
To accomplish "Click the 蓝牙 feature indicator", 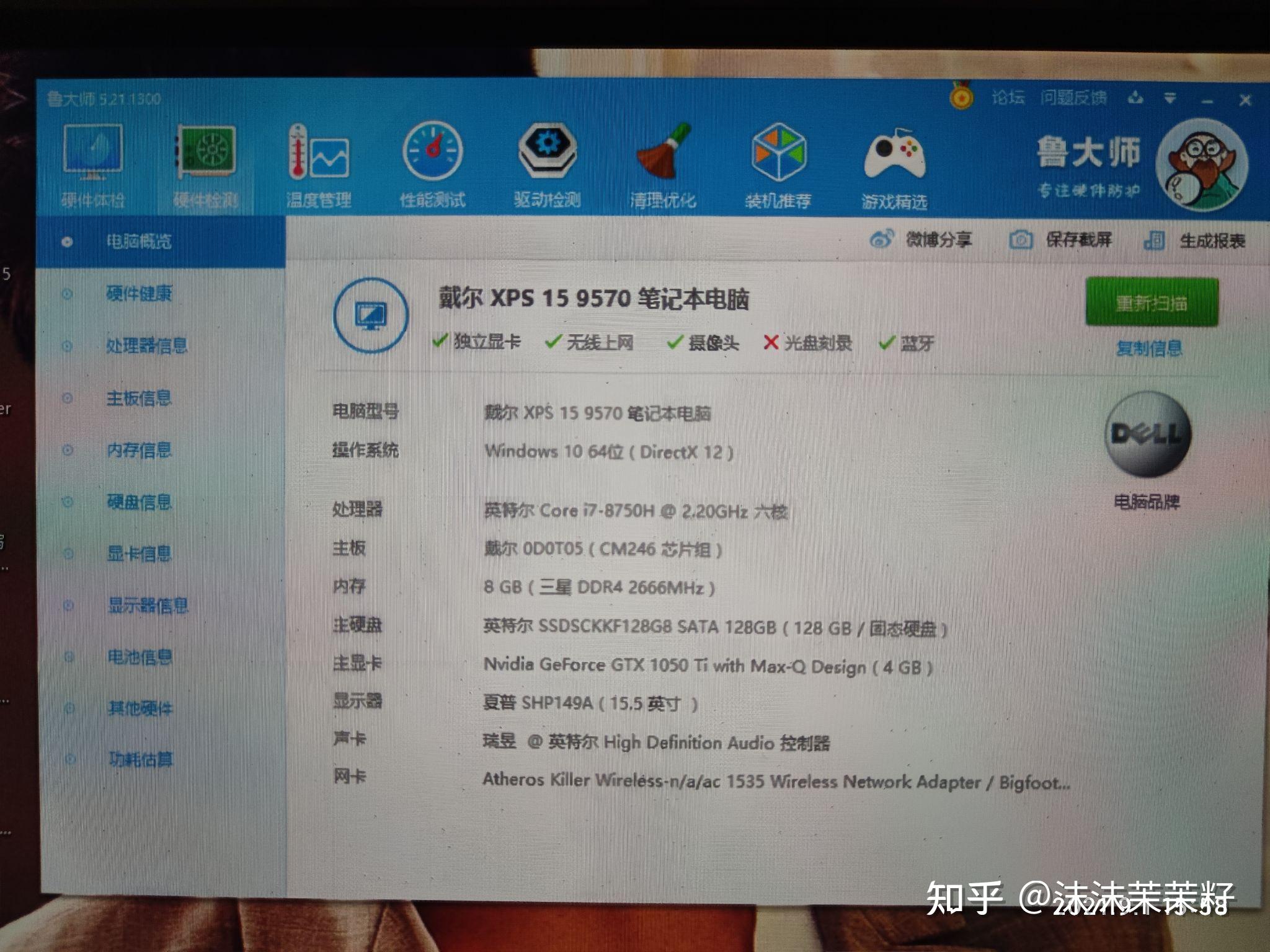I will click(x=907, y=343).
